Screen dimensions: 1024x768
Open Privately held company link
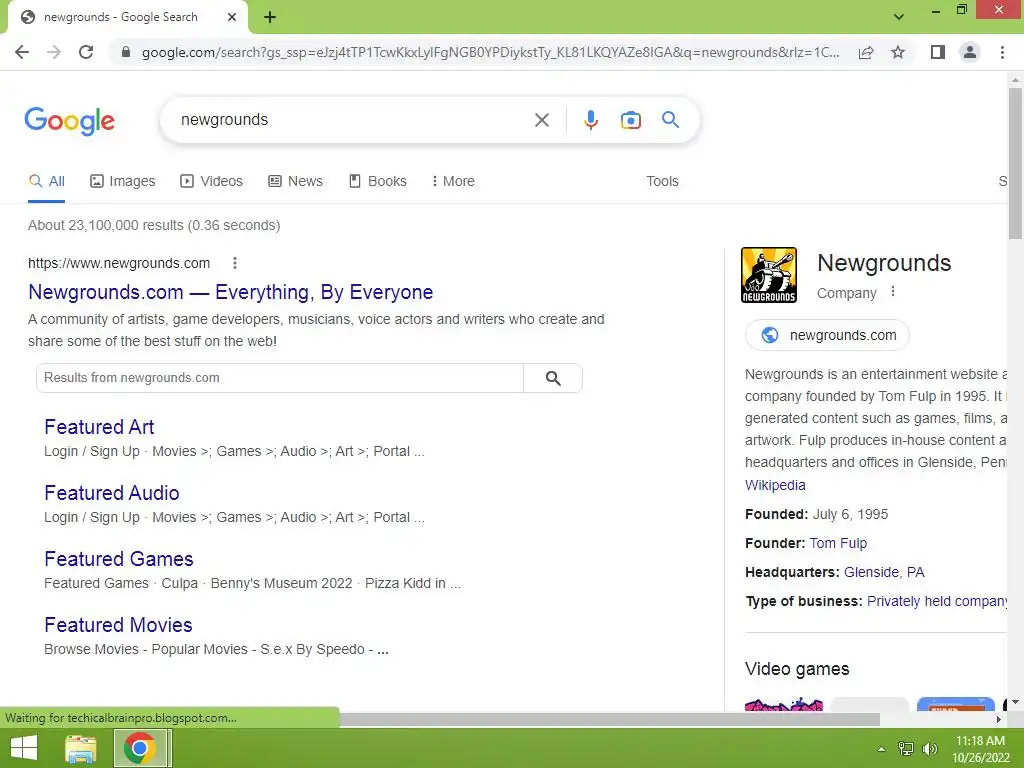point(936,601)
